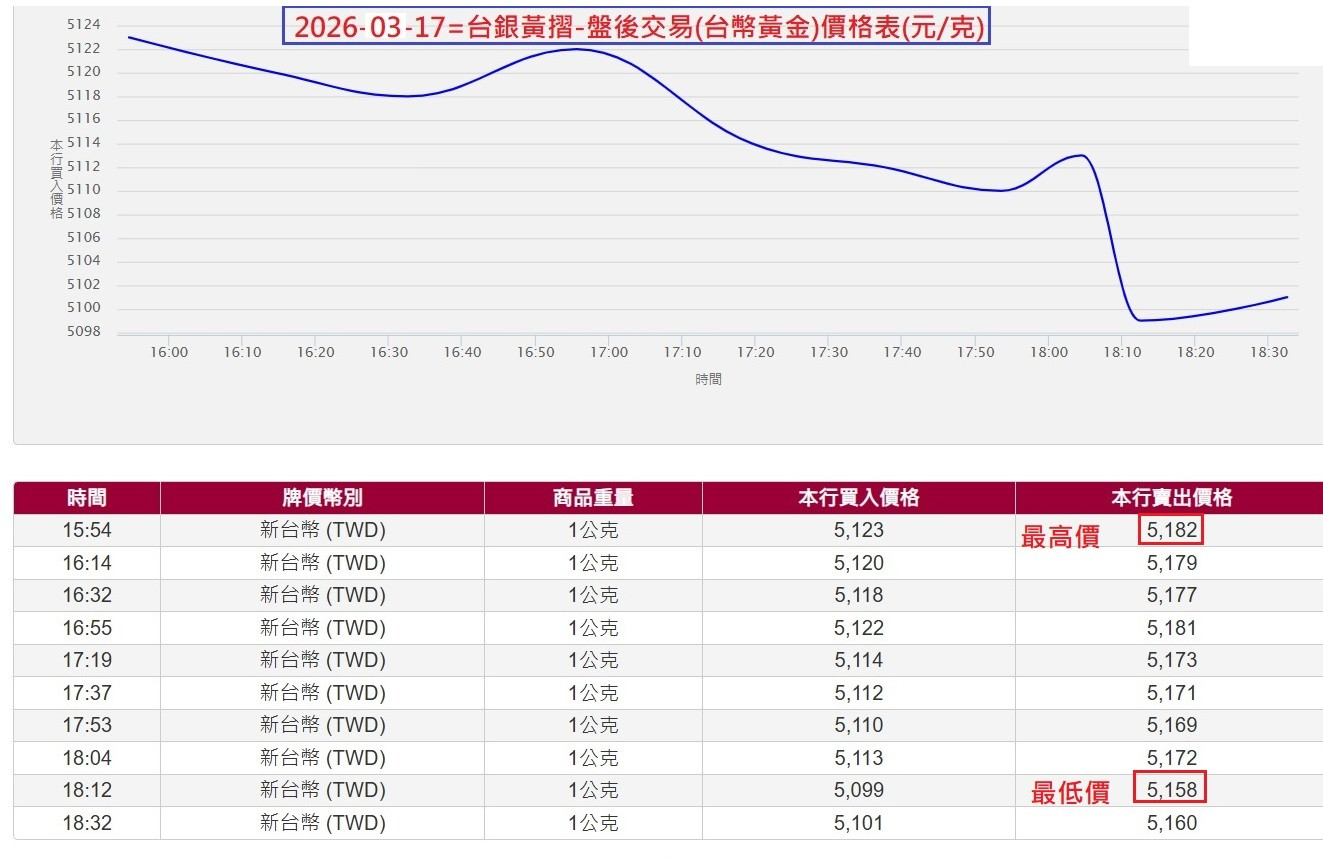Click the 18:10 label on chart x-axis

[1122, 352]
